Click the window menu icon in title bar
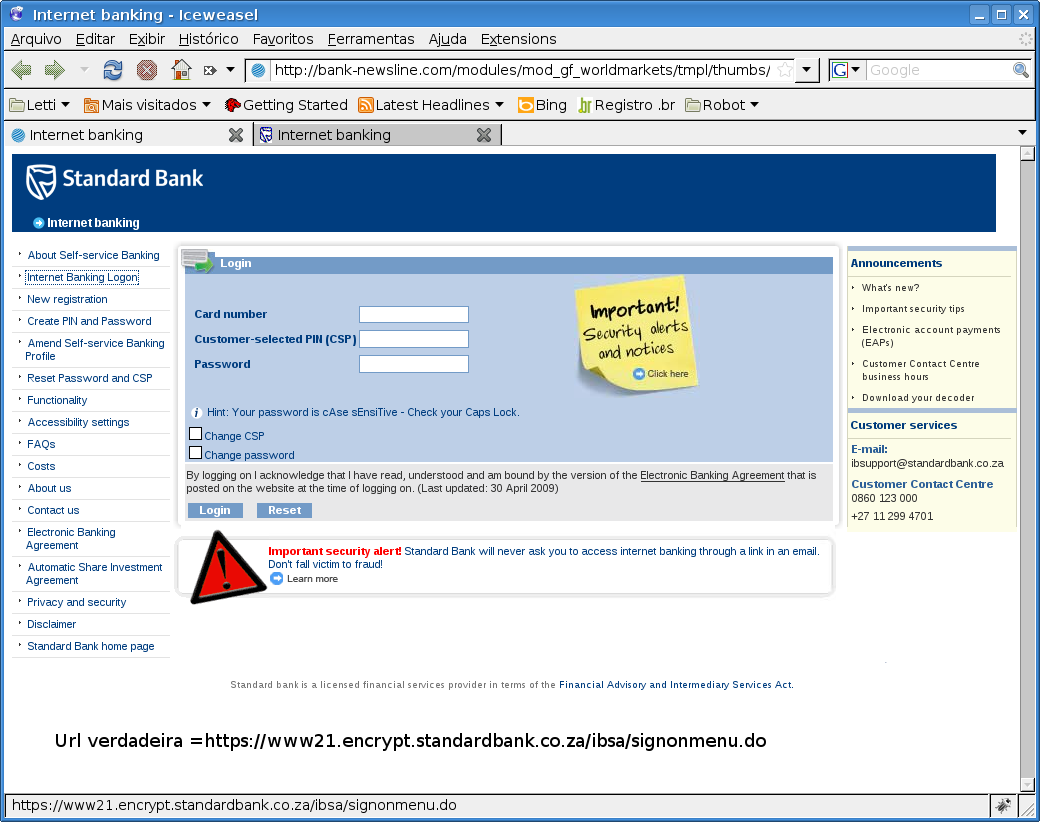Viewport: 1040px width, 822px height. [x=17, y=14]
